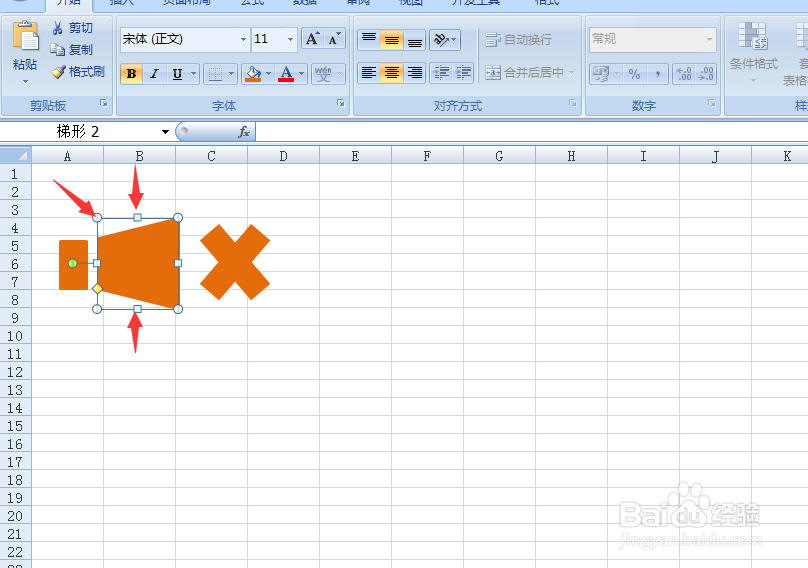Increase decimal places
808x568 pixels.
coord(684,74)
